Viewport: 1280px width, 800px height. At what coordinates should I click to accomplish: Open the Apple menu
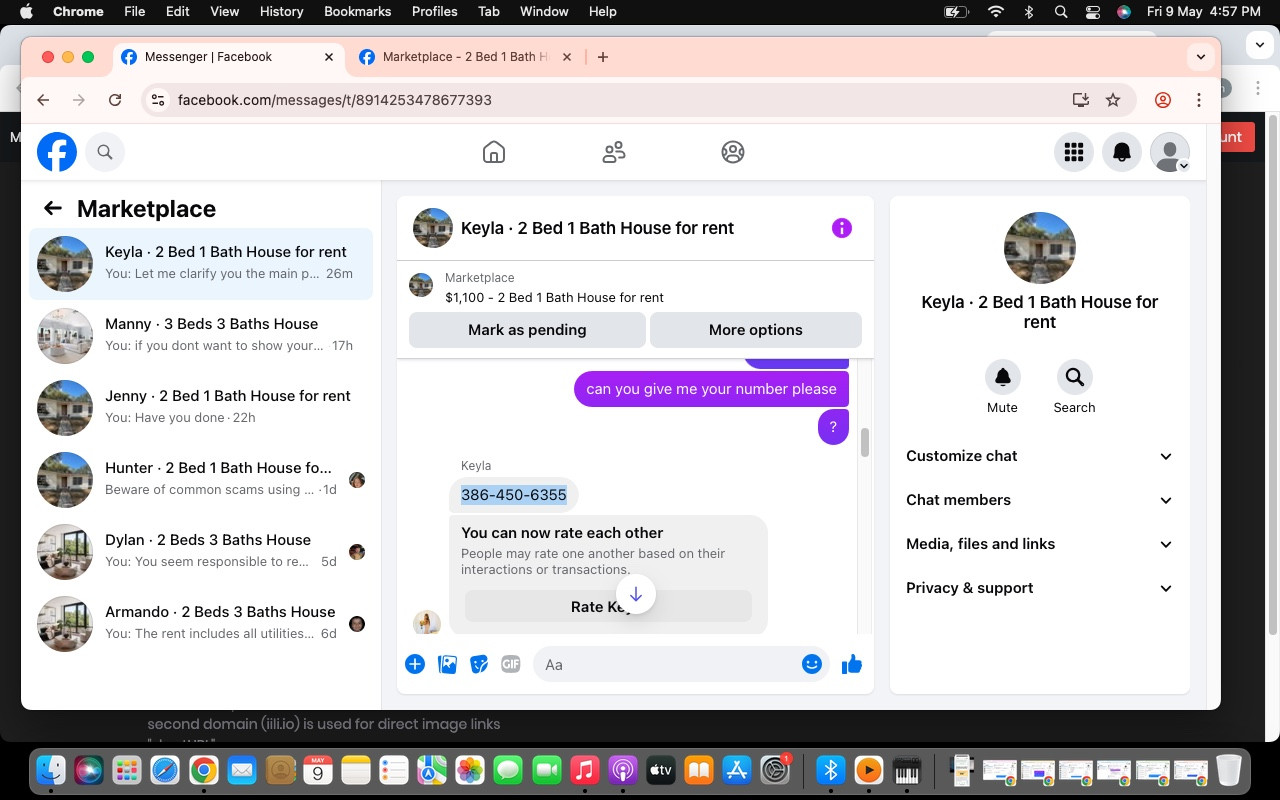[26, 12]
